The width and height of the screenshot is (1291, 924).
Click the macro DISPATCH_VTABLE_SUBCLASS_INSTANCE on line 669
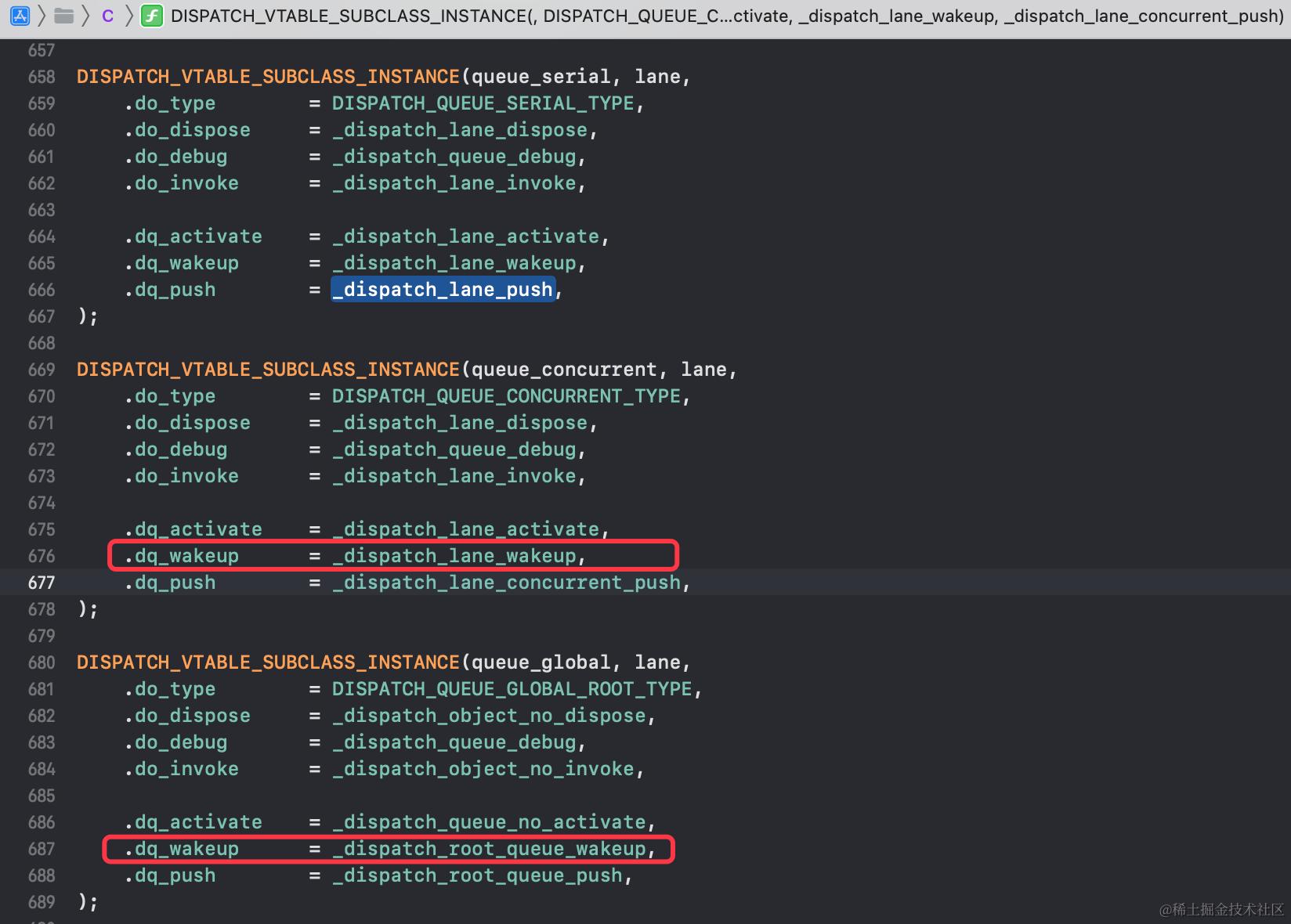click(268, 370)
